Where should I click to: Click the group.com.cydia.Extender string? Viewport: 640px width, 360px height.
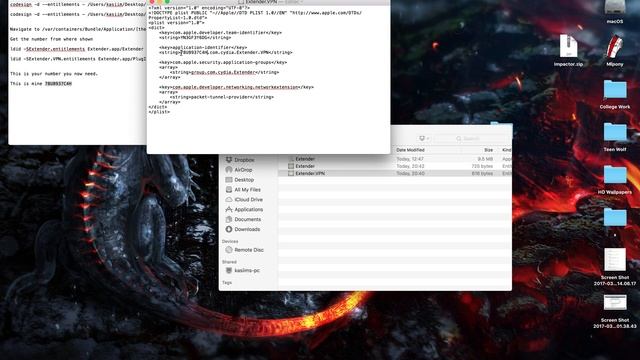224,72
